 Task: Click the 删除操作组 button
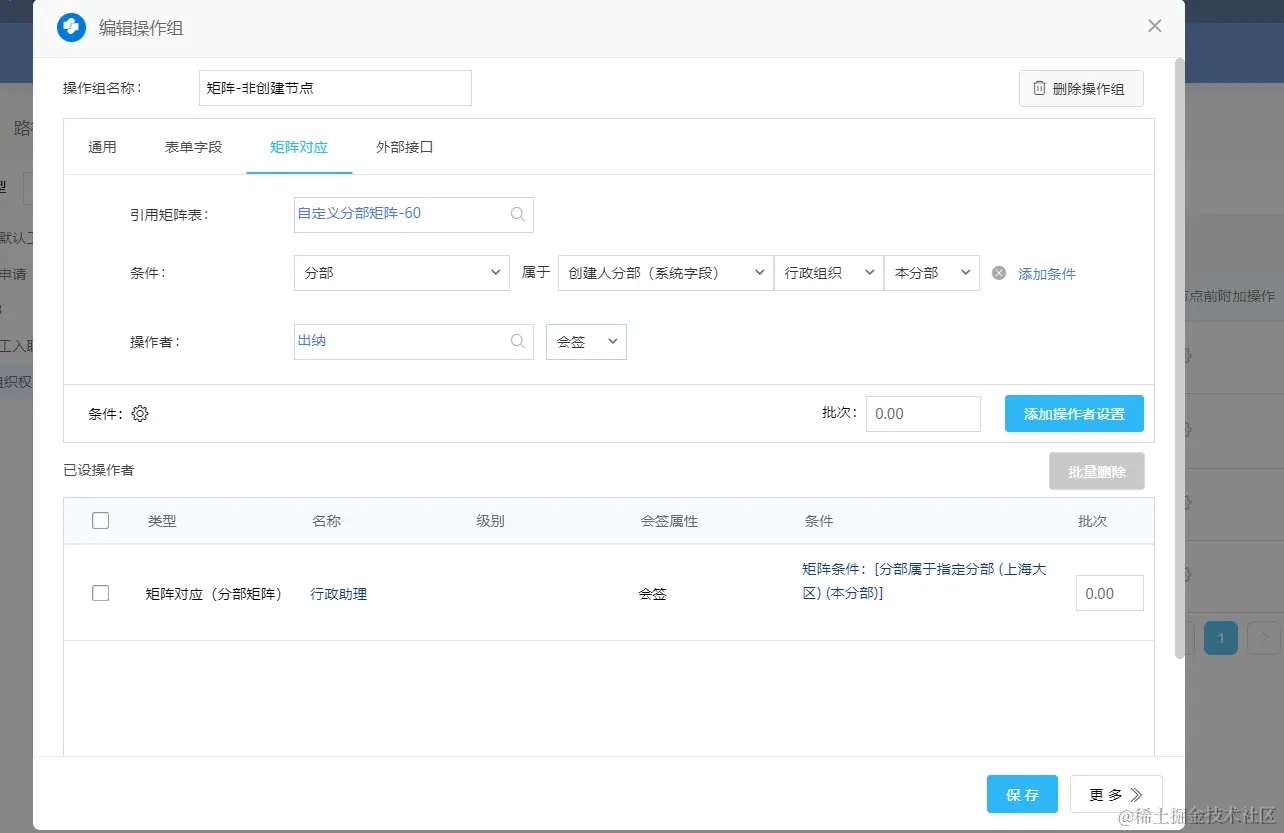(x=1081, y=88)
